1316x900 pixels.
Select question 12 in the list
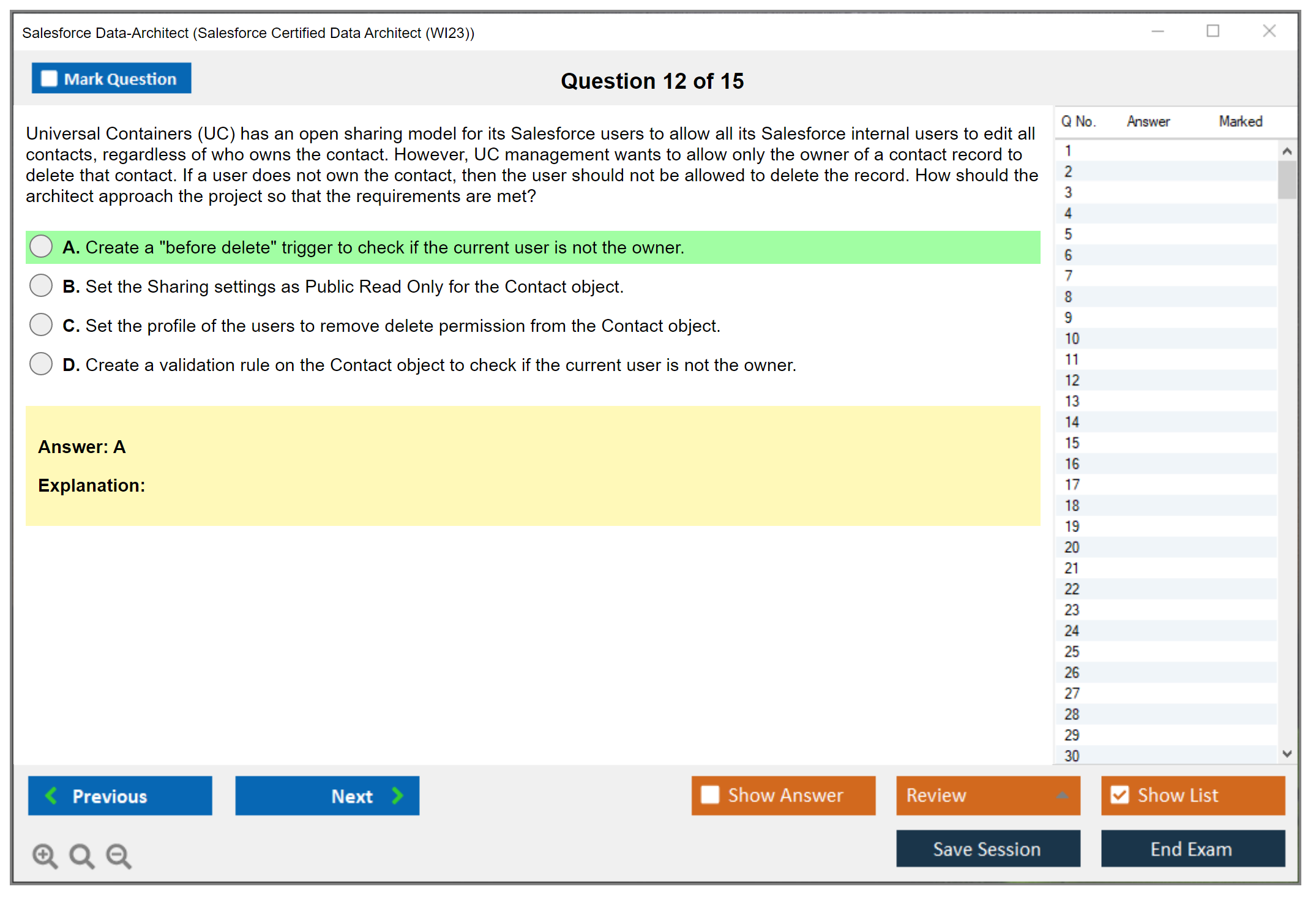point(1072,380)
